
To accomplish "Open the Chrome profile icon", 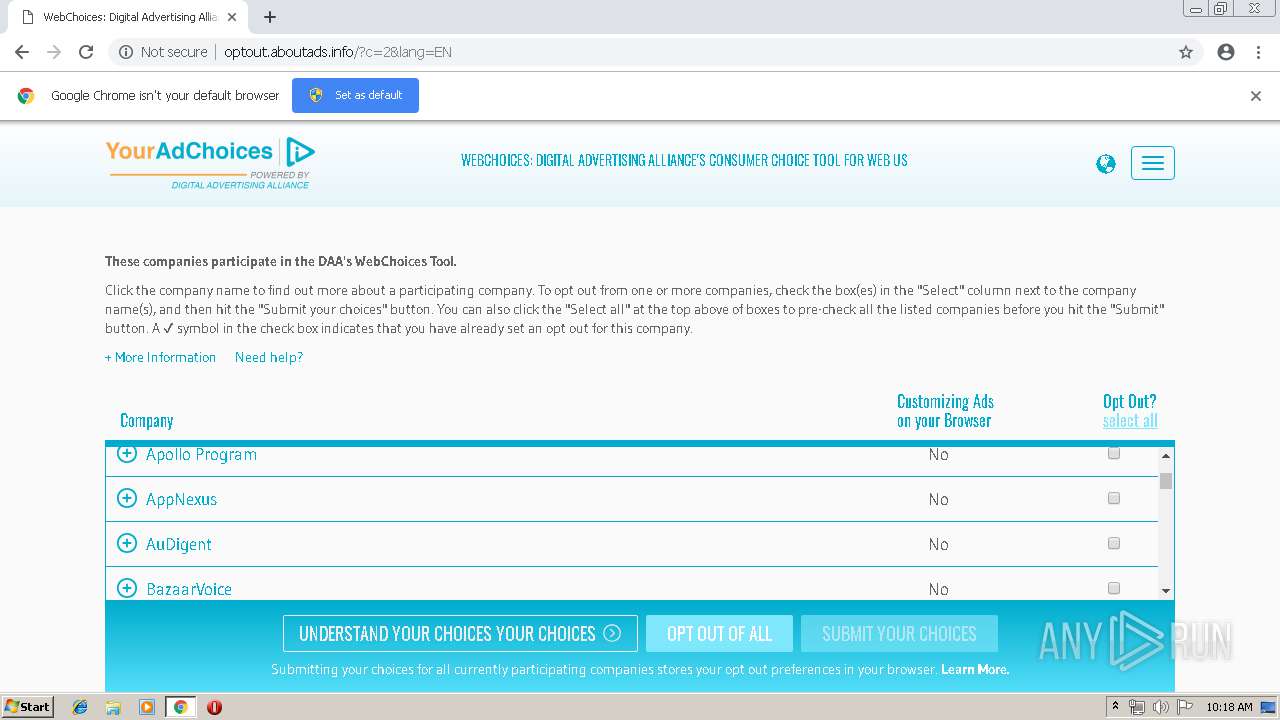I will (1226, 52).
